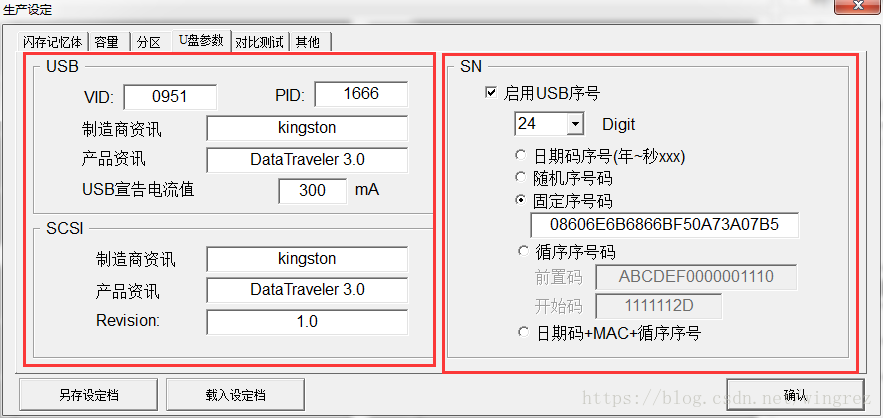Click the 前置码 ABCDEF0000001110 field

tap(696, 277)
